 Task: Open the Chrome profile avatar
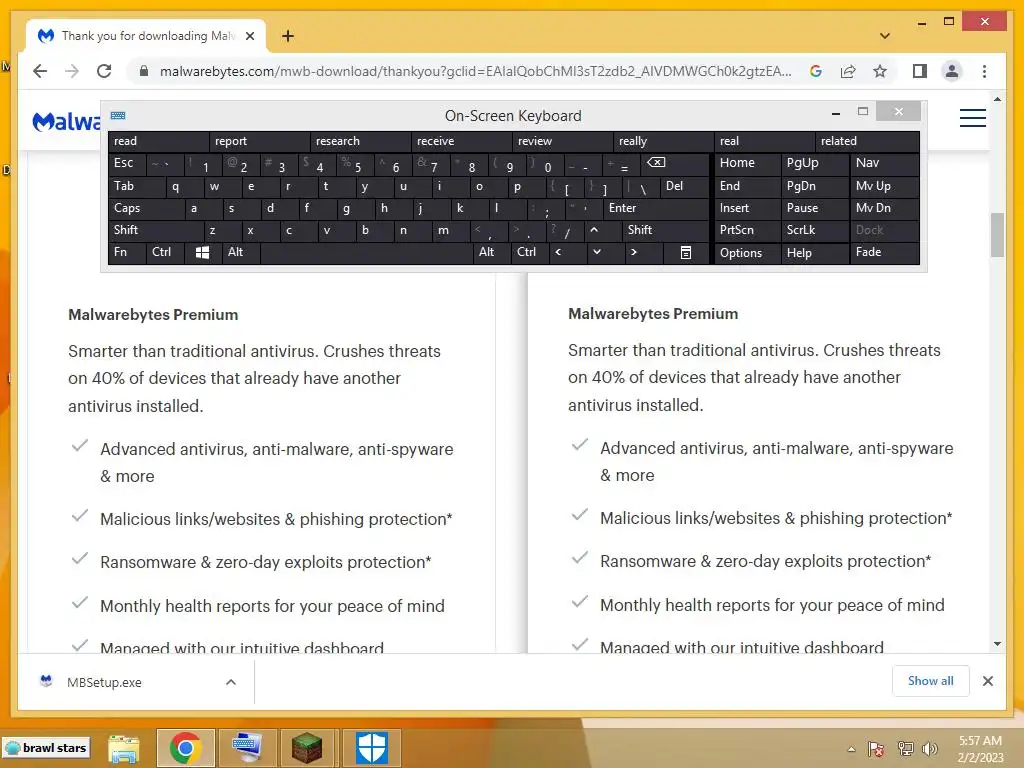click(x=952, y=71)
